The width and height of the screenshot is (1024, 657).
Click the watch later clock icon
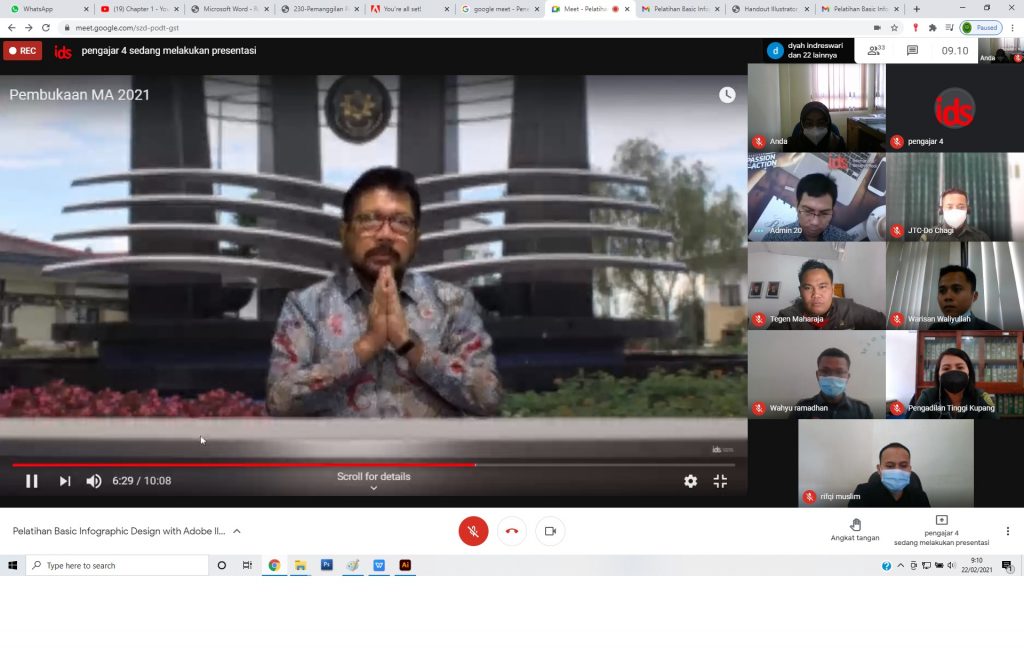(x=727, y=95)
